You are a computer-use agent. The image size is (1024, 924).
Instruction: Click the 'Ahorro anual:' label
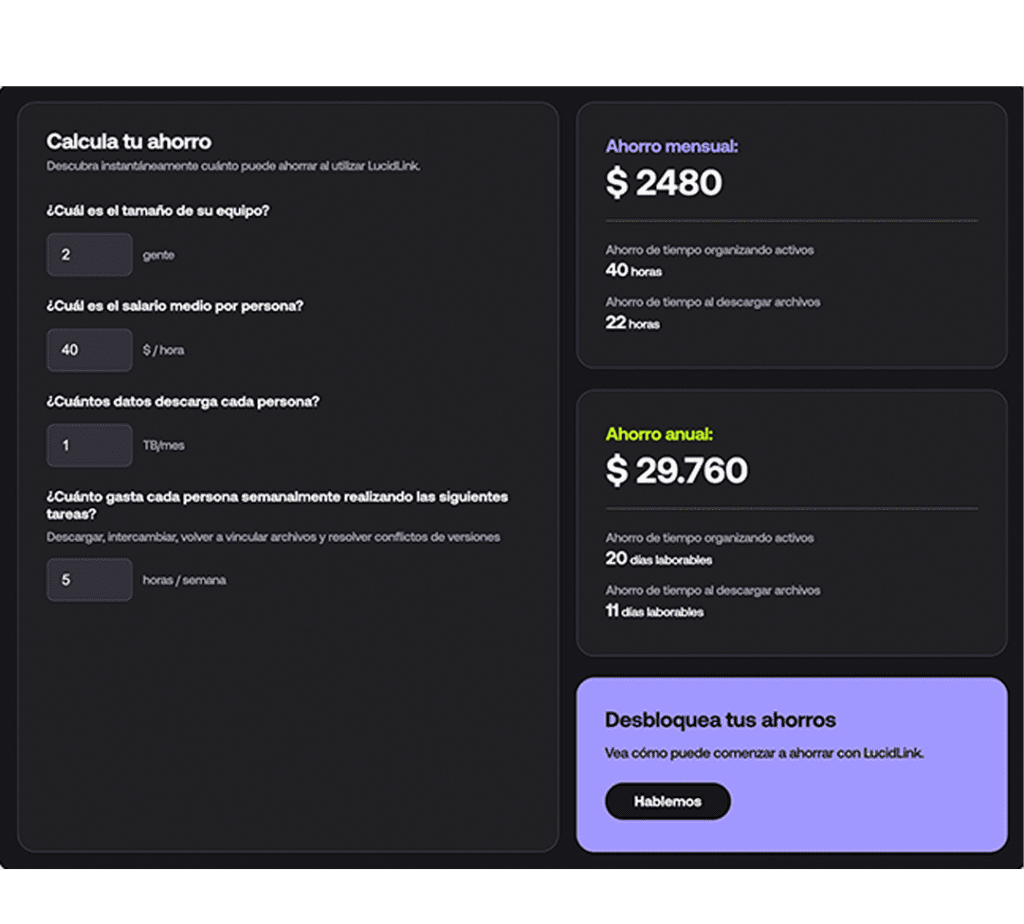[659, 434]
